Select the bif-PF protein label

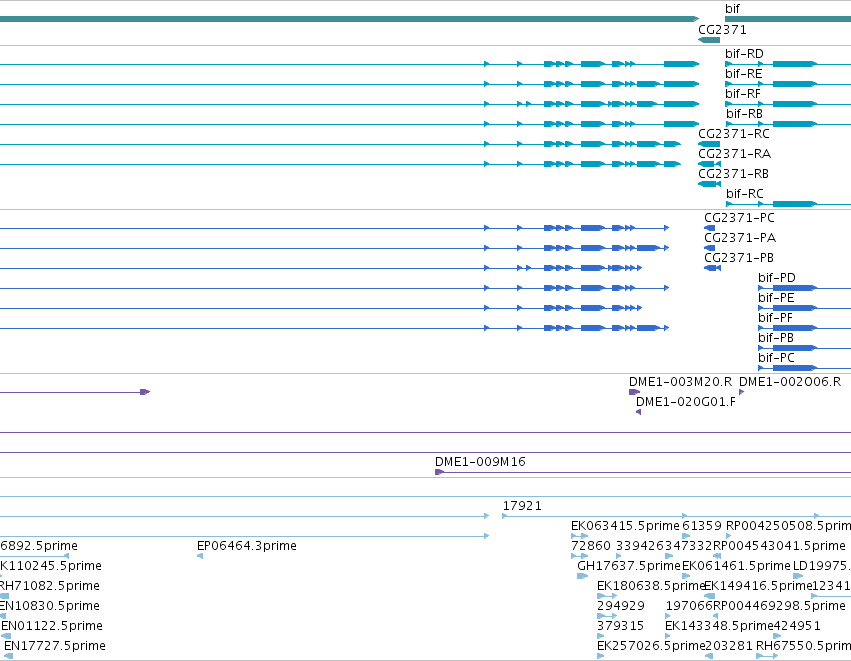coord(775,319)
